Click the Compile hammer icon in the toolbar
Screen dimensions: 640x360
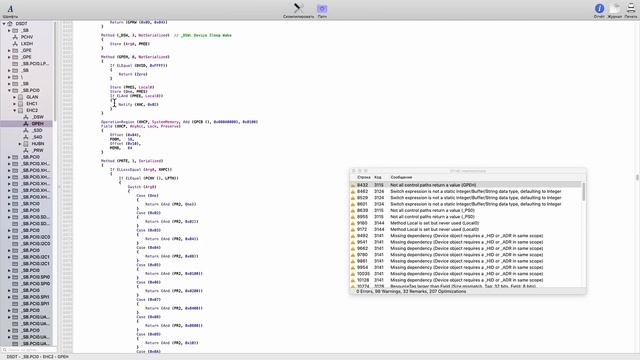[298, 8]
